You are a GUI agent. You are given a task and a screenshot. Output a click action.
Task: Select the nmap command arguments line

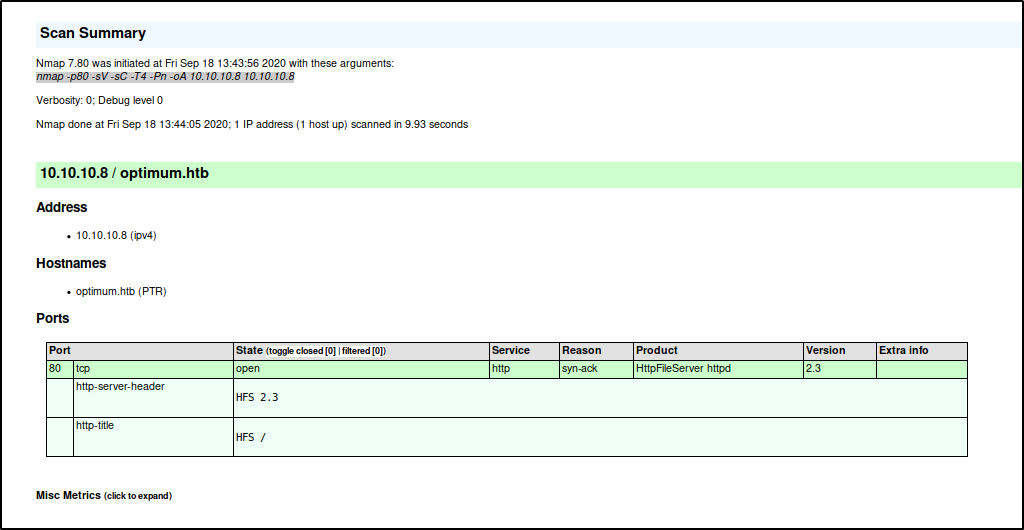[x=165, y=76]
